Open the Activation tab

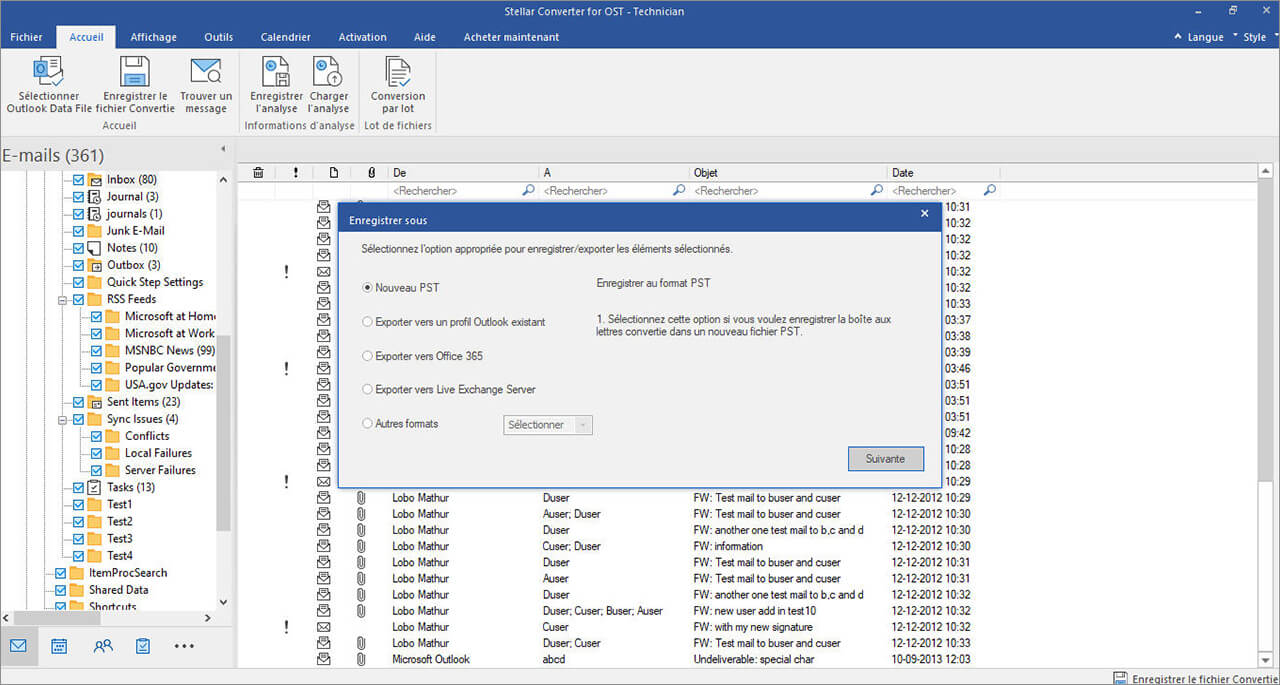click(x=362, y=37)
